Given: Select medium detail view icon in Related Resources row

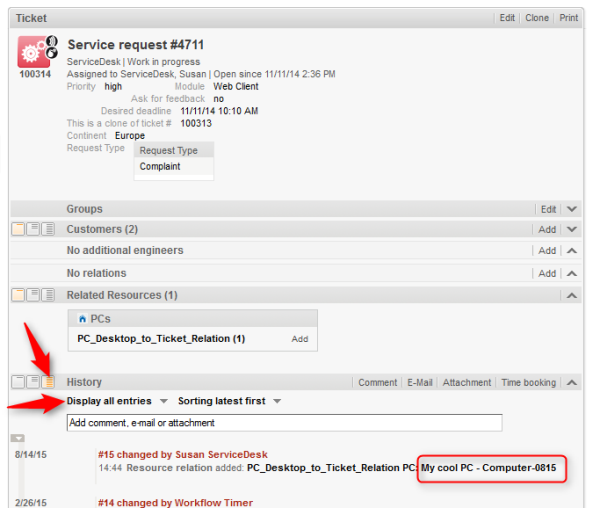Looking at the screenshot, I should (x=33, y=295).
